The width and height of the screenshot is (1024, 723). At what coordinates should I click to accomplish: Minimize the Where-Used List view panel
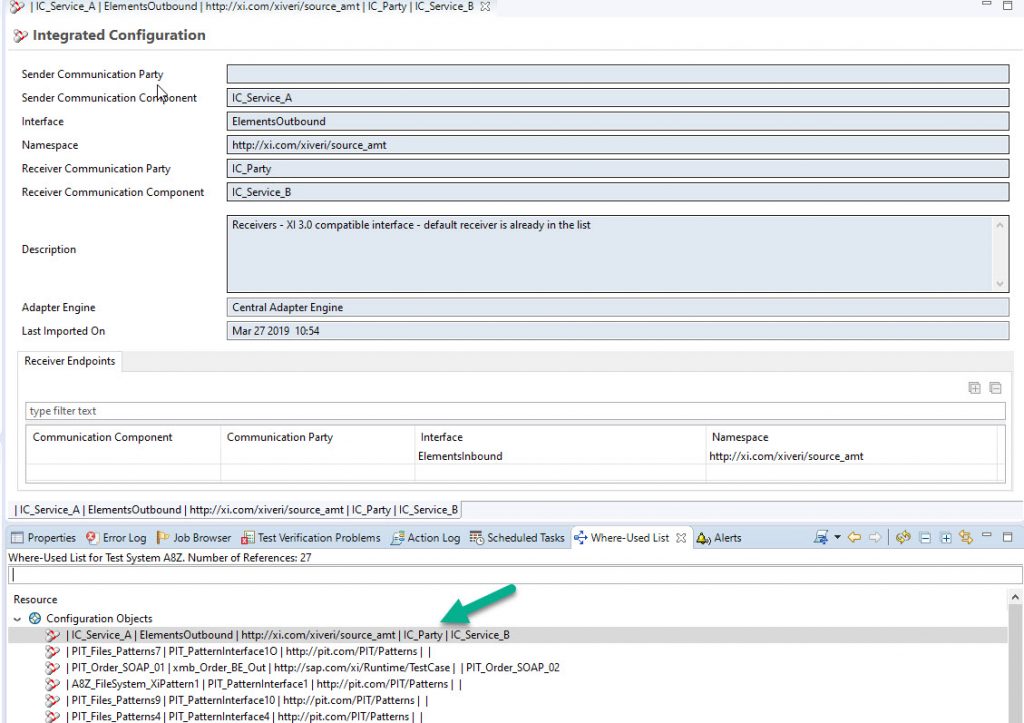point(987,536)
